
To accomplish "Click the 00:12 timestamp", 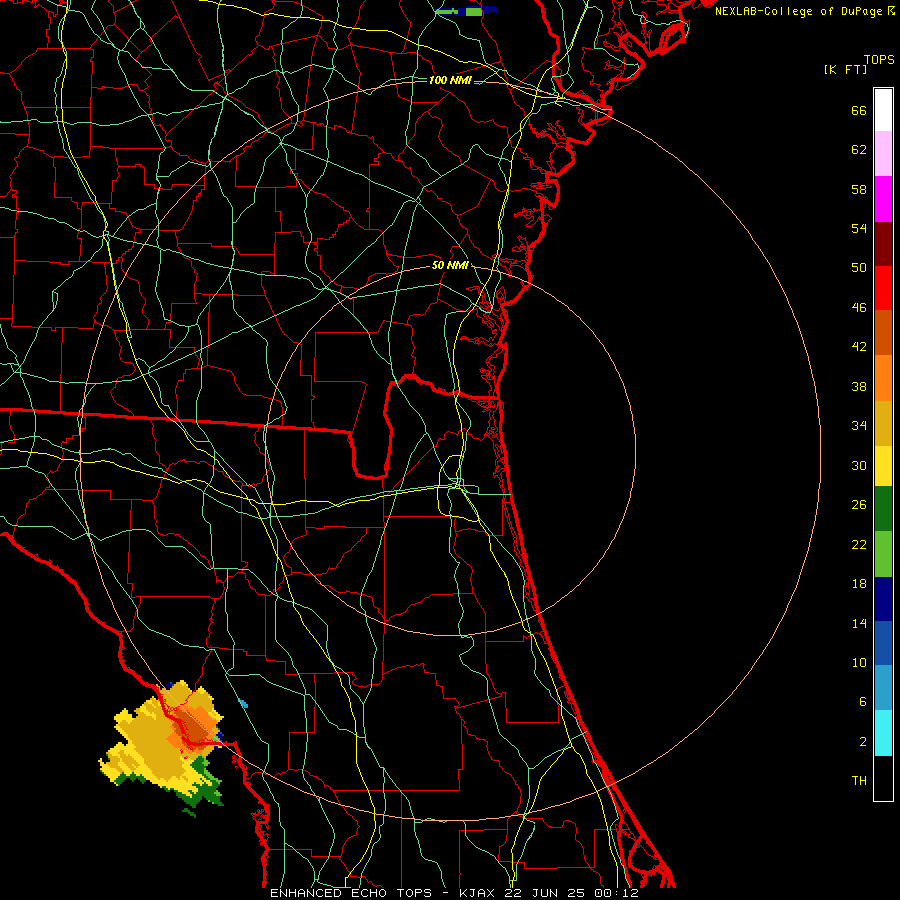I will pos(617,893).
